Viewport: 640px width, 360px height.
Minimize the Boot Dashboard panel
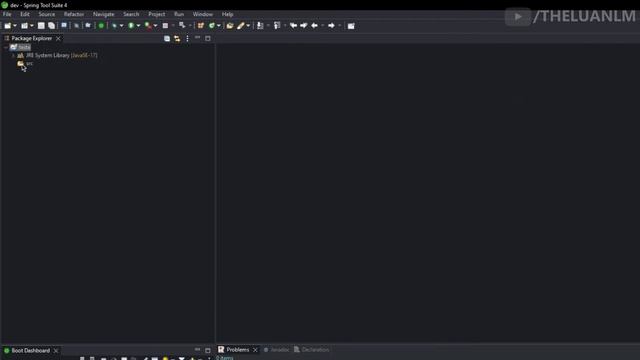(198, 350)
